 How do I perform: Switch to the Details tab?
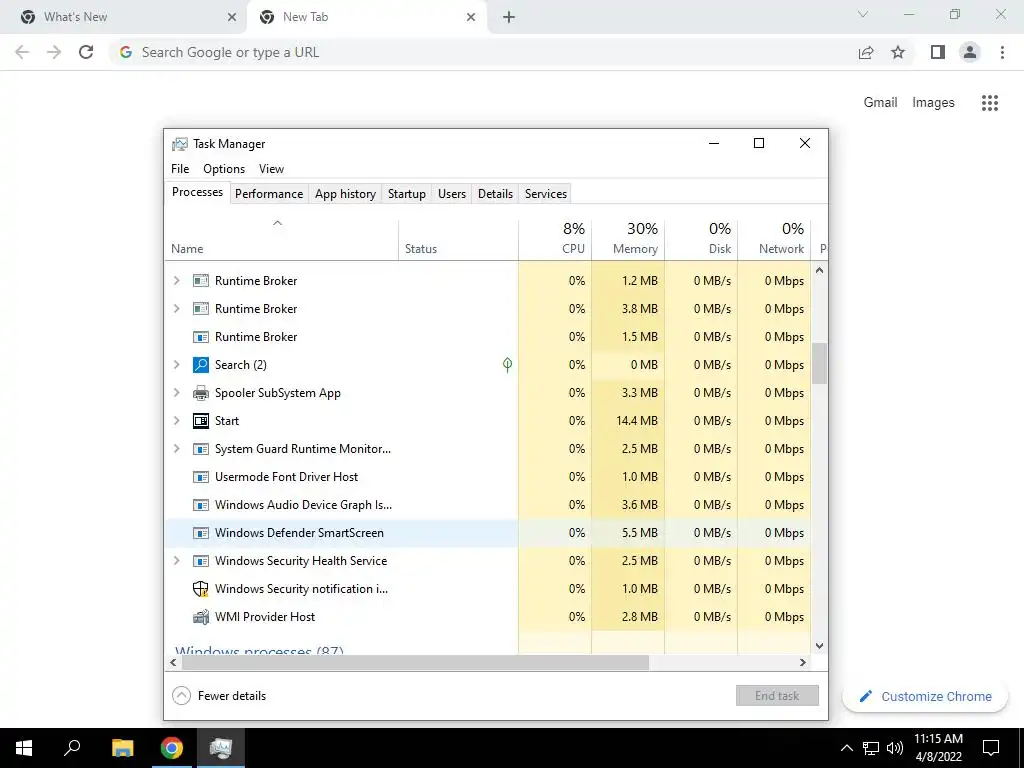pos(496,194)
